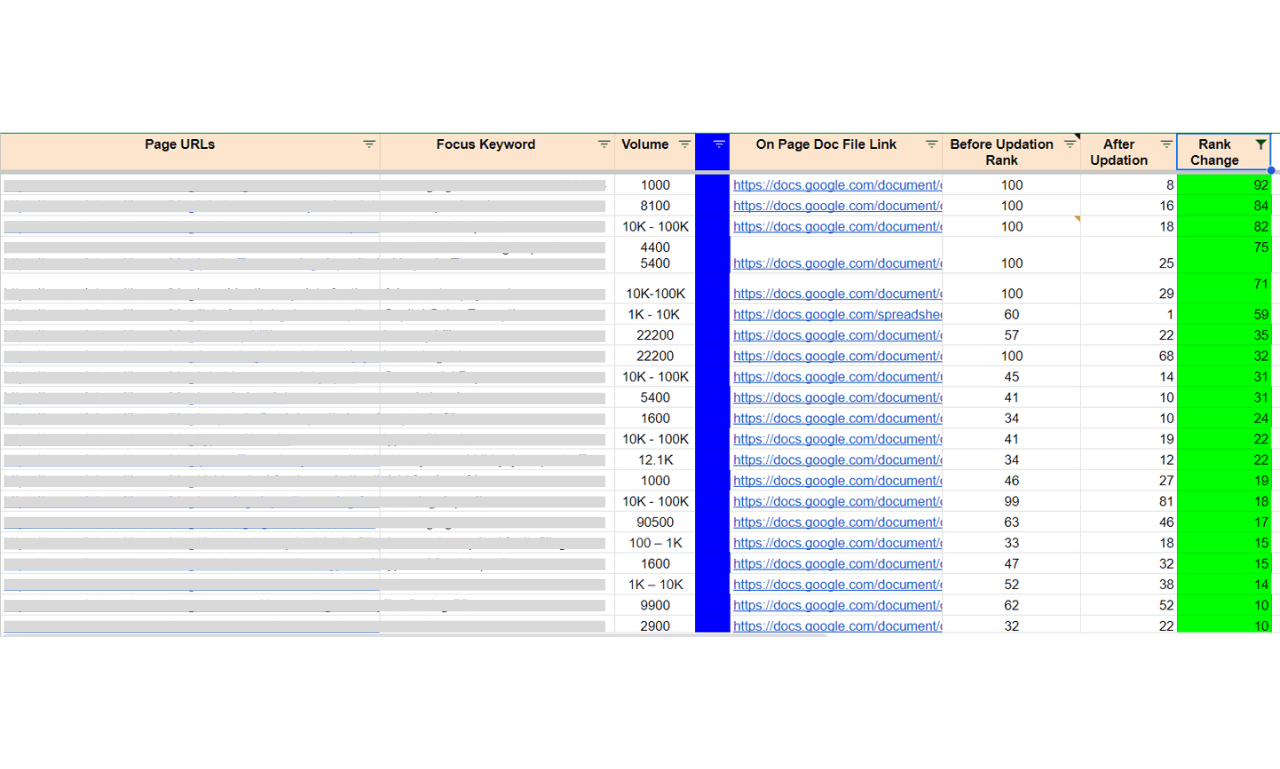Select the After Updation cell showing 81
The width and height of the screenshot is (1280, 769).
(1129, 501)
